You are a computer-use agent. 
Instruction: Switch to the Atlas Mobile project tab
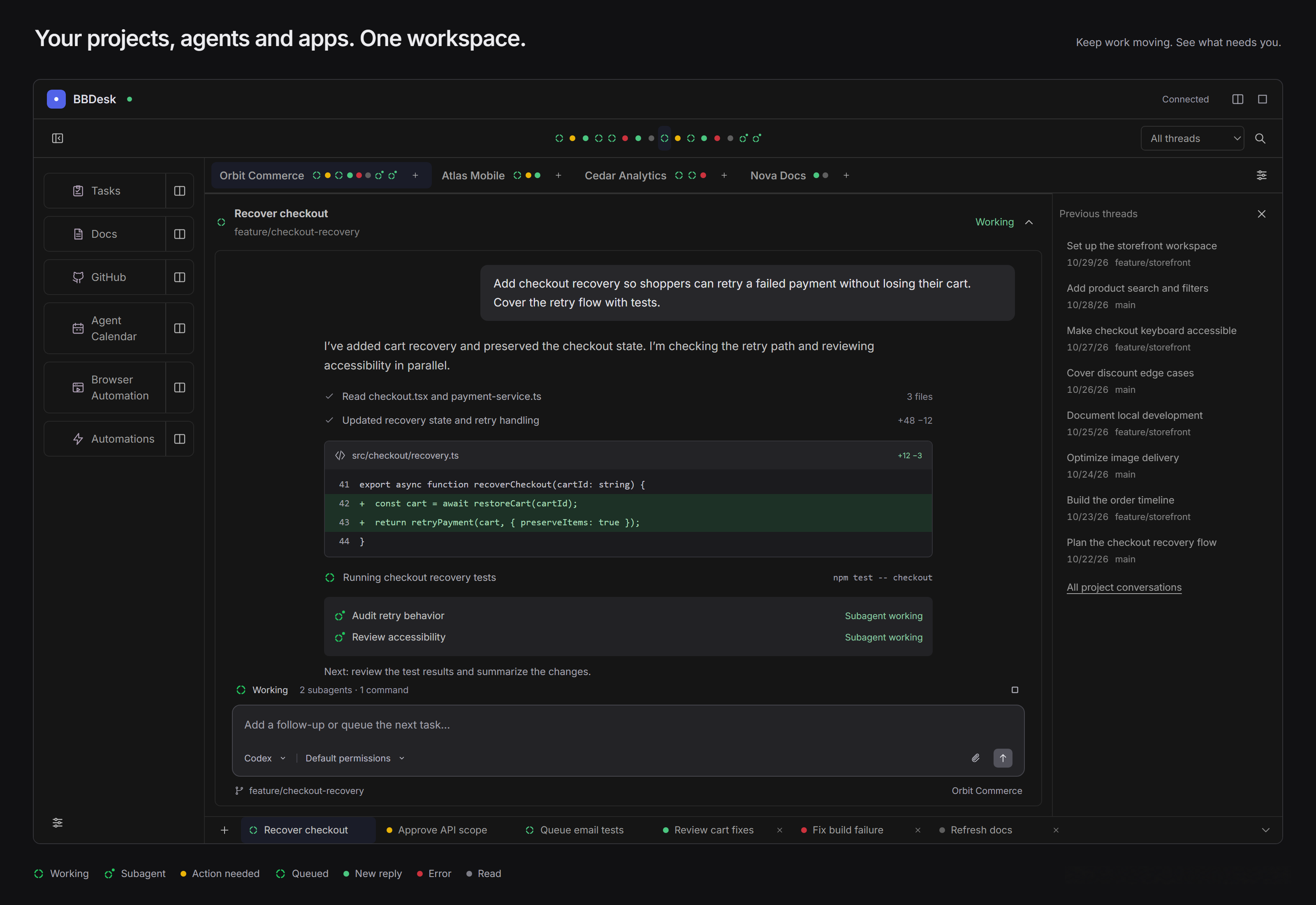473,176
